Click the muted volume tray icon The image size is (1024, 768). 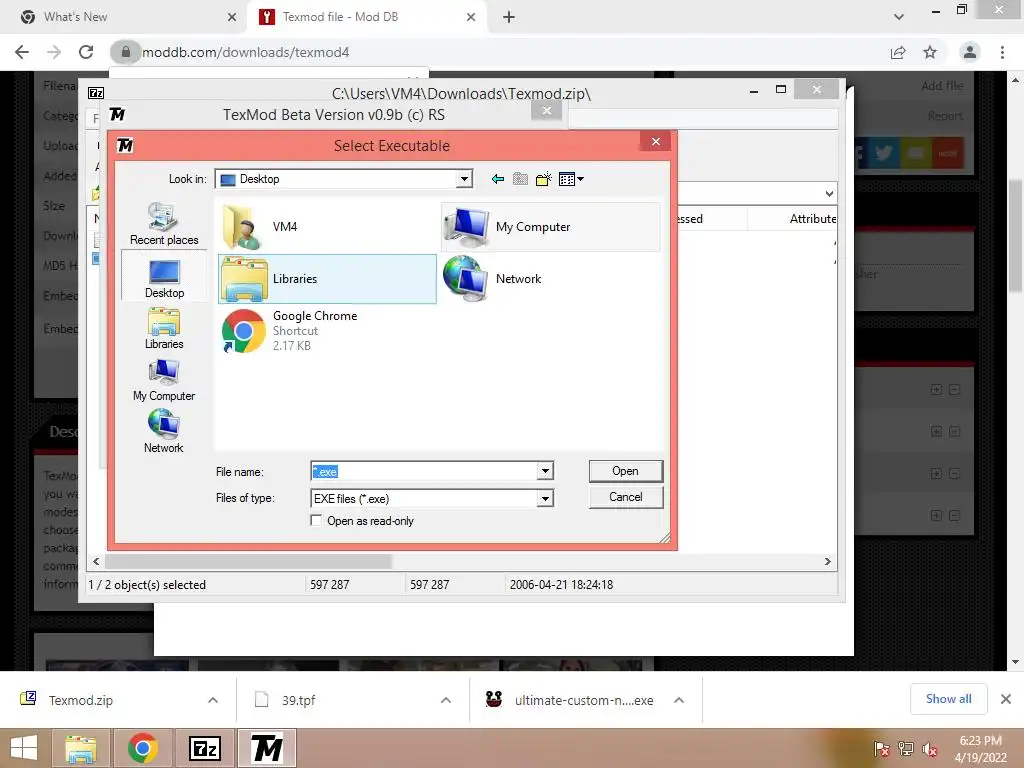(x=930, y=749)
